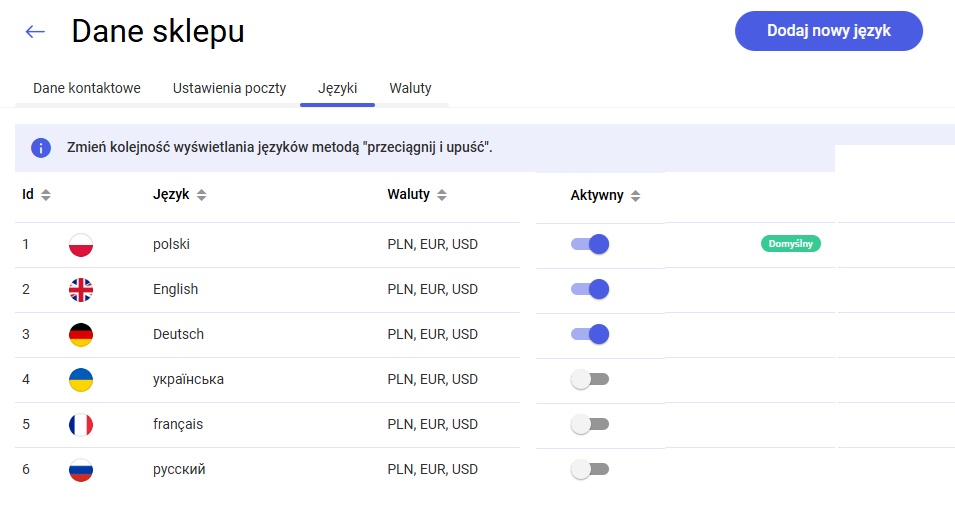Click currencies cell in українська row

432,379
